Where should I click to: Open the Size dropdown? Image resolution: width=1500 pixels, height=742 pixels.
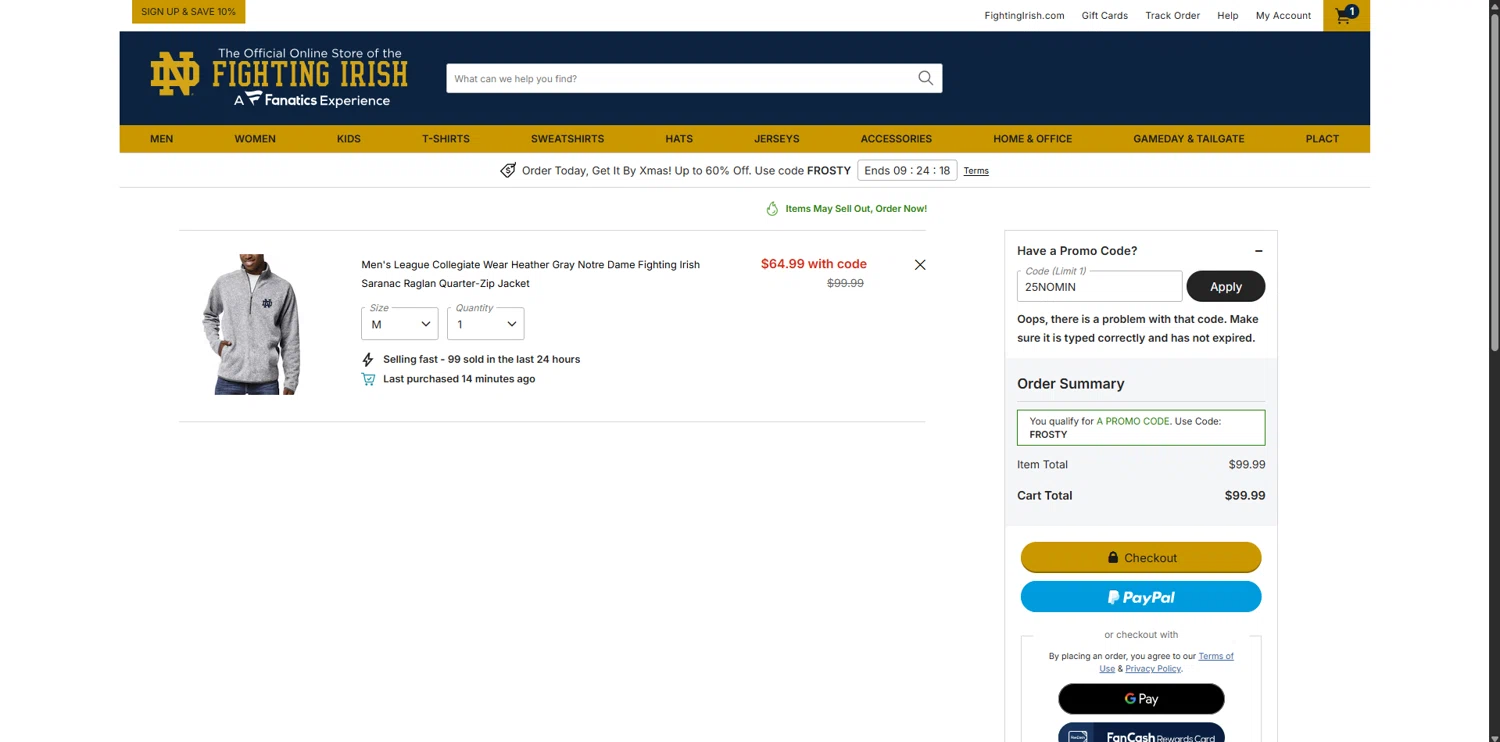point(400,323)
